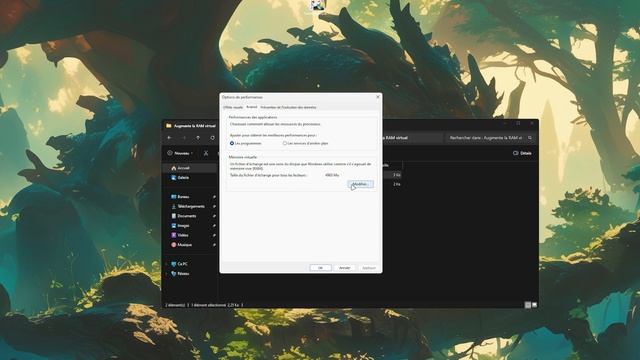Open Prévention de l'exécution des données tab
The width and height of the screenshot is (640, 360).
pos(289,107)
